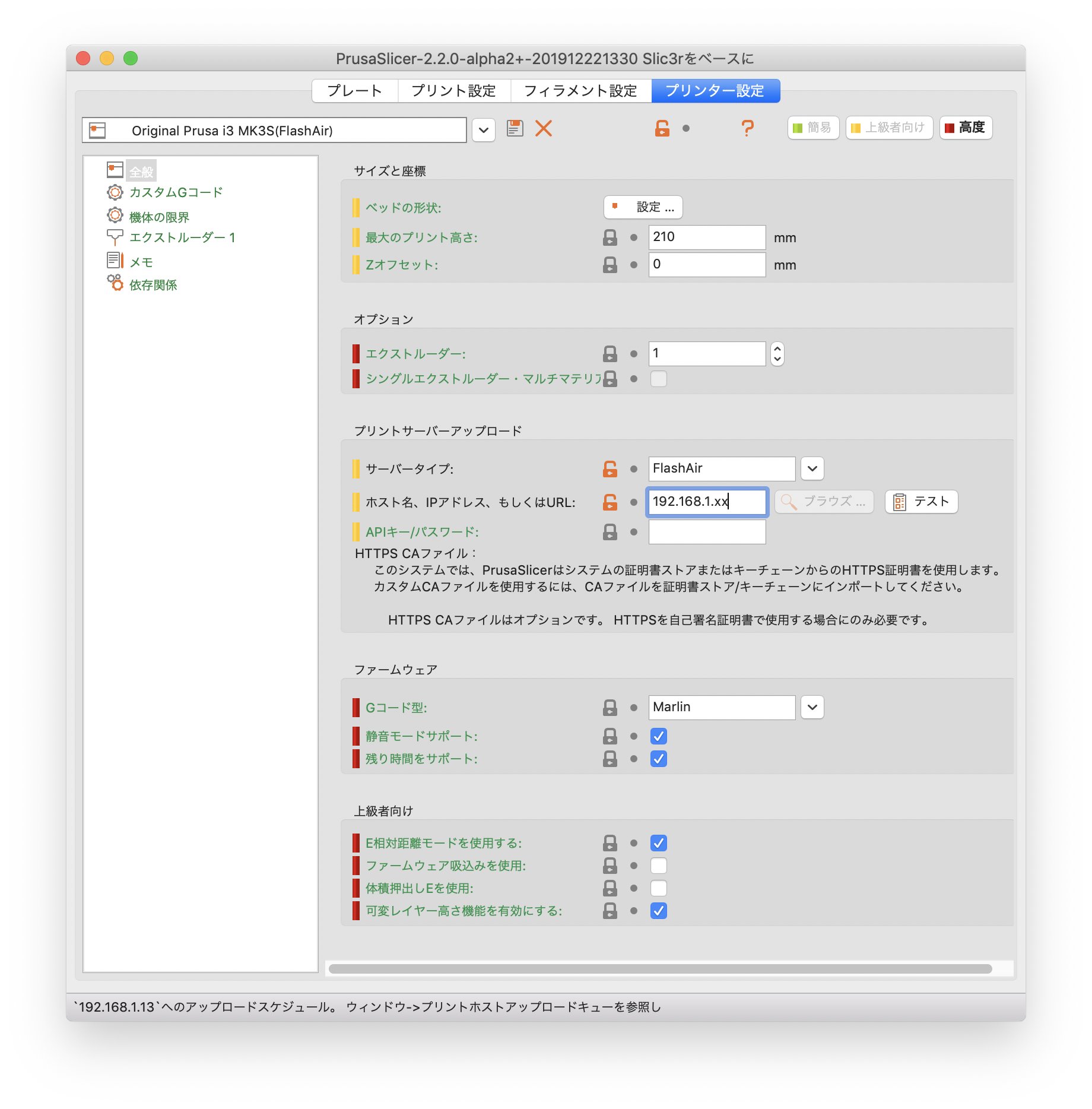The image size is (1092, 1109).
Task: Click the FlashAir server type combo box
Action: (x=722, y=468)
